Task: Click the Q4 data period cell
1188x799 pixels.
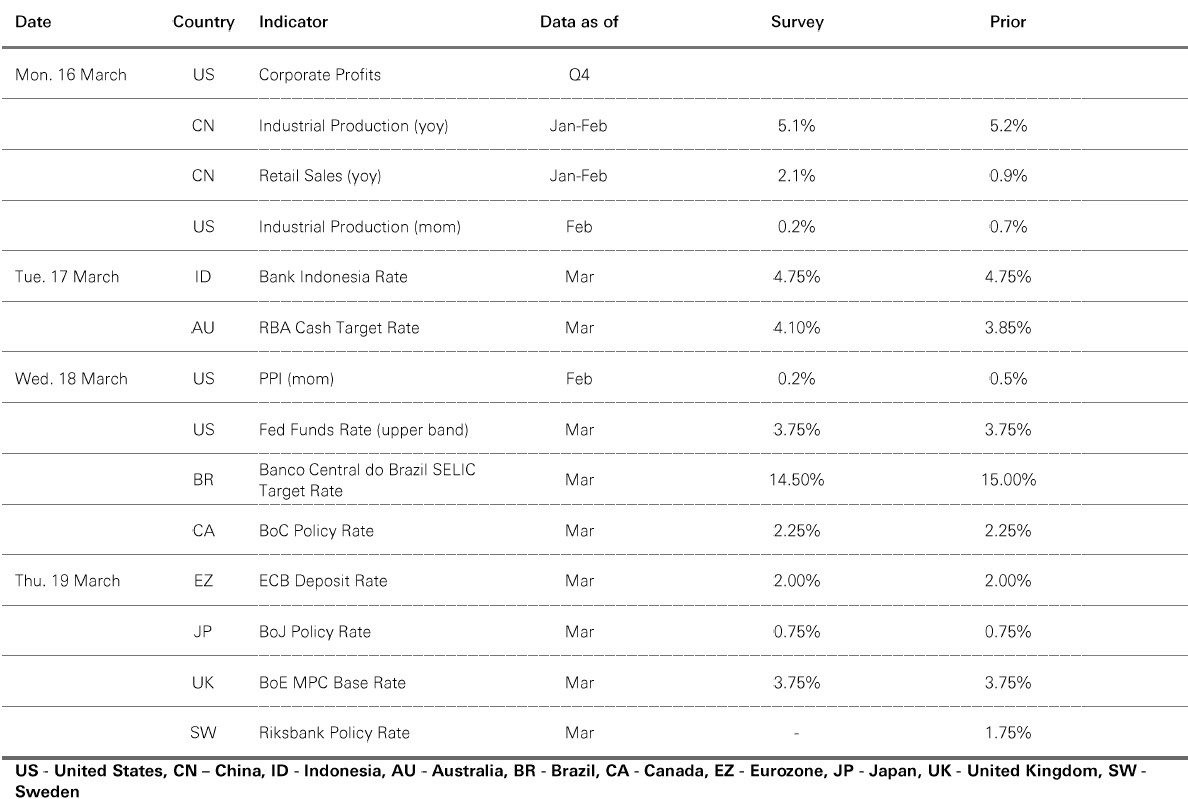Action: pyautogui.click(x=579, y=75)
